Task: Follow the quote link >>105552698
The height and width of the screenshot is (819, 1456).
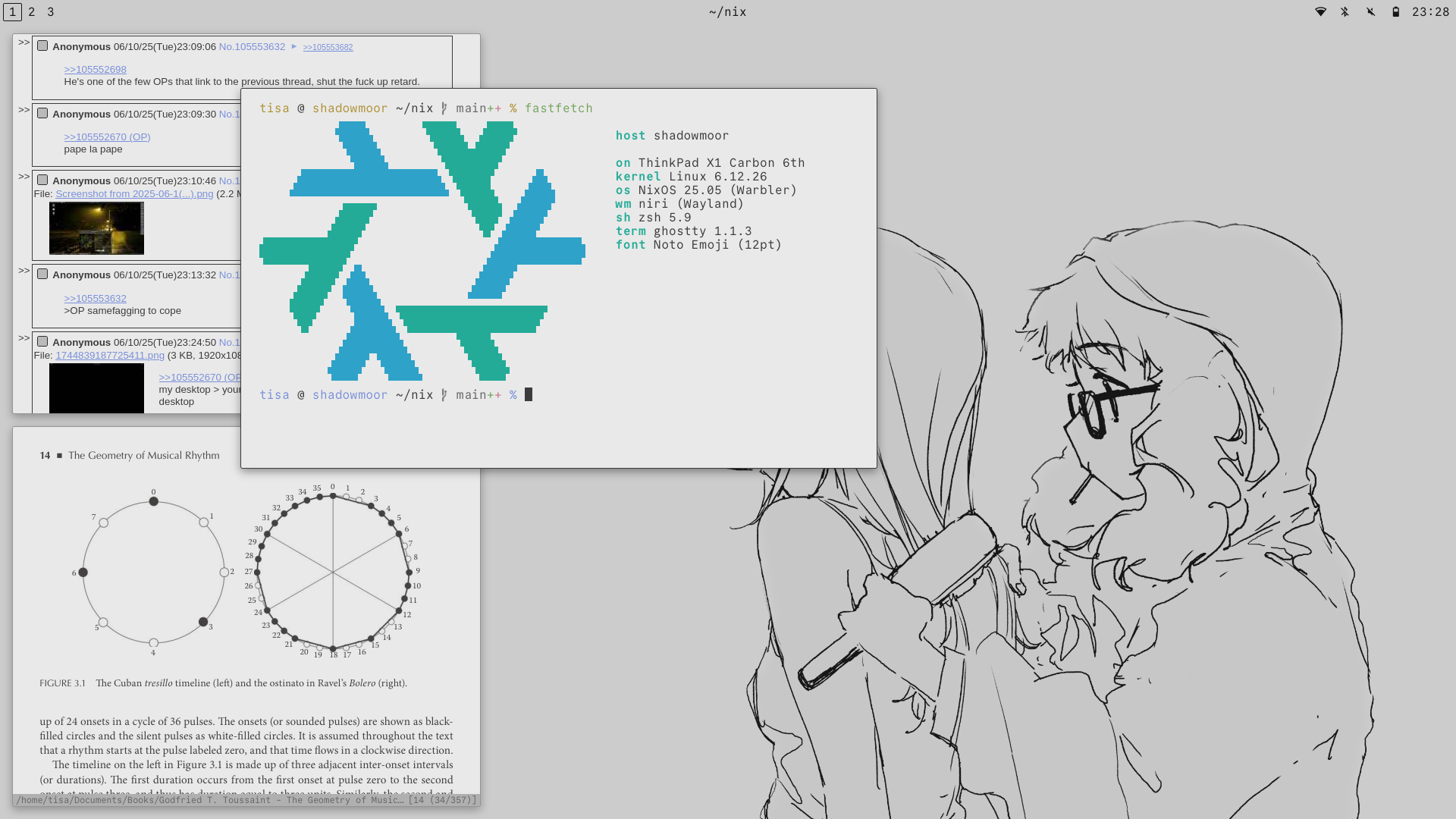Action: pos(95,70)
